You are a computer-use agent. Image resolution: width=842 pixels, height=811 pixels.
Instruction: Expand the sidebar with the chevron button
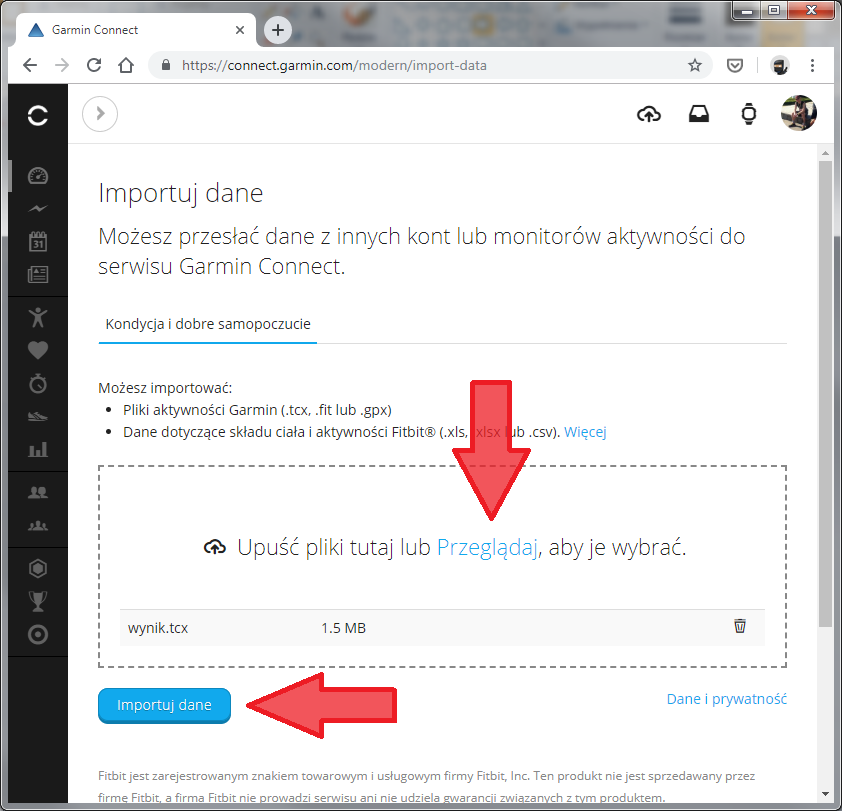pyautogui.click(x=100, y=114)
